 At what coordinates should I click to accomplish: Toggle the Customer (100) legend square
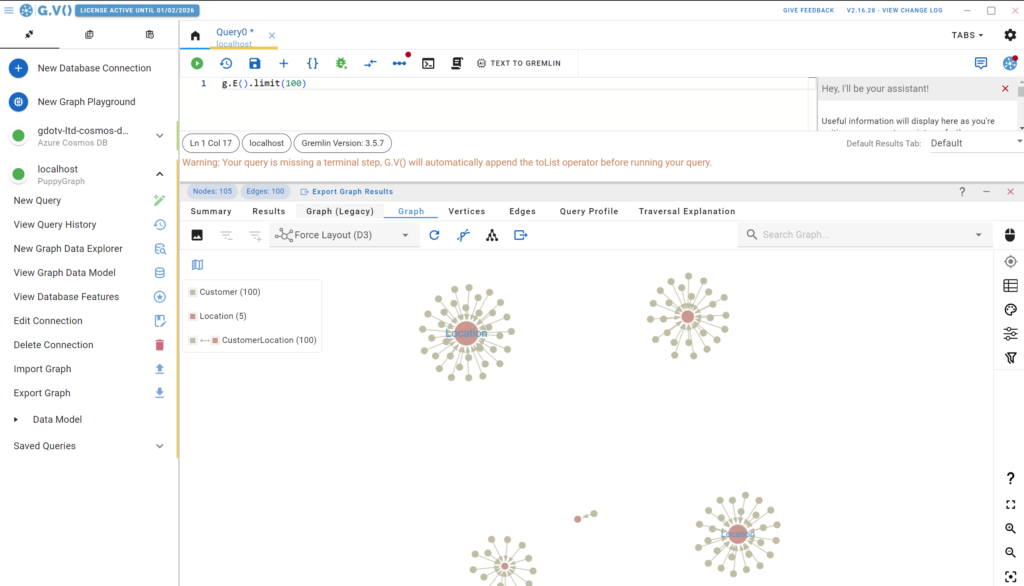click(193, 292)
